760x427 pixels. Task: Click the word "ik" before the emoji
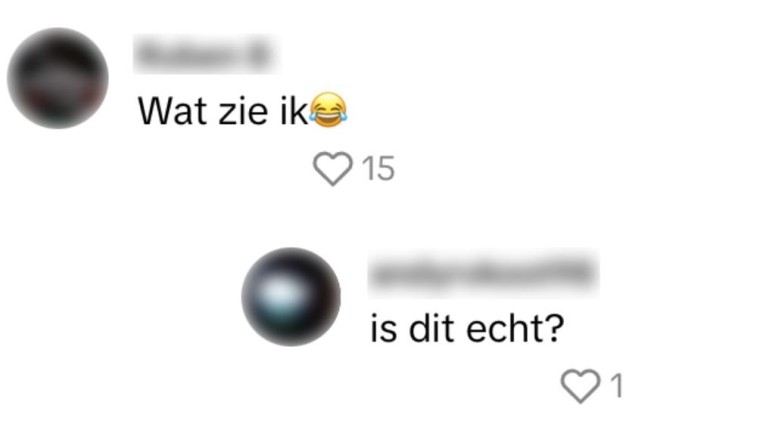point(294,111)
